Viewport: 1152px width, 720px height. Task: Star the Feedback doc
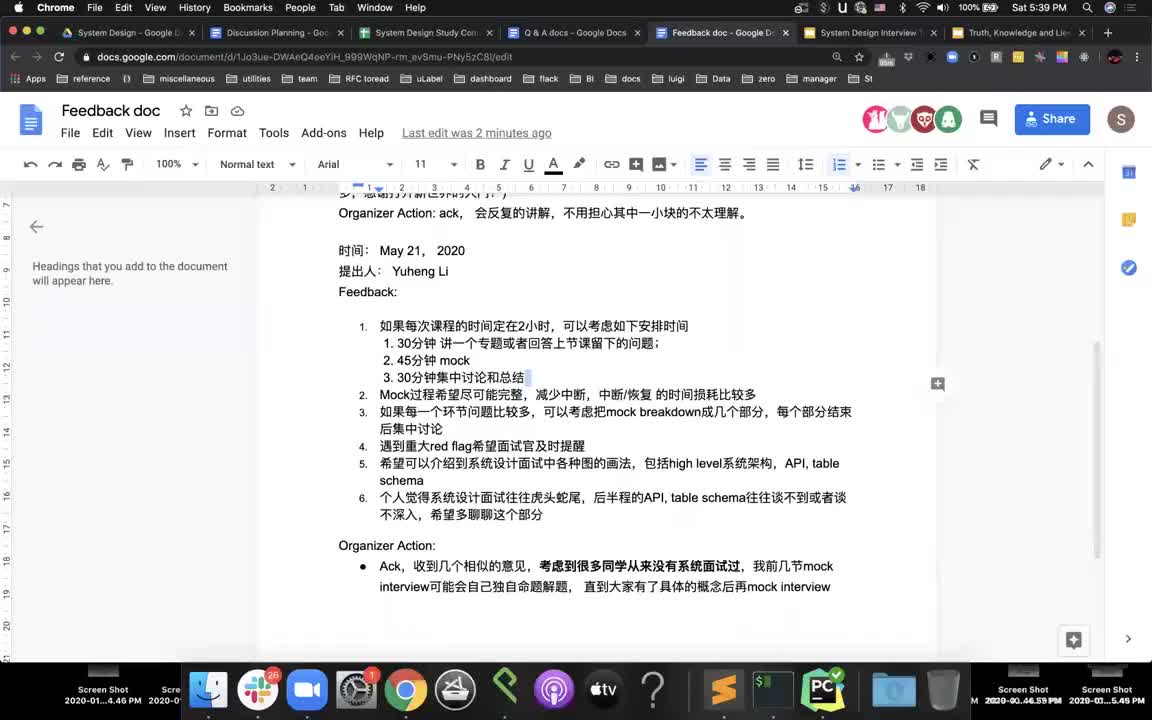click(186, 111)
